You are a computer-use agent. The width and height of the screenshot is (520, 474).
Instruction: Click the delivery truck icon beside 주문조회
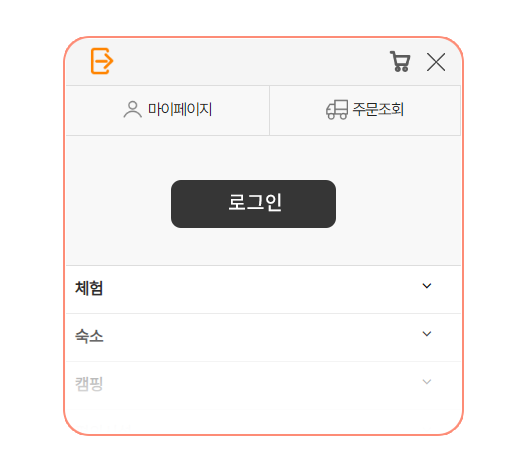point(337,109)
